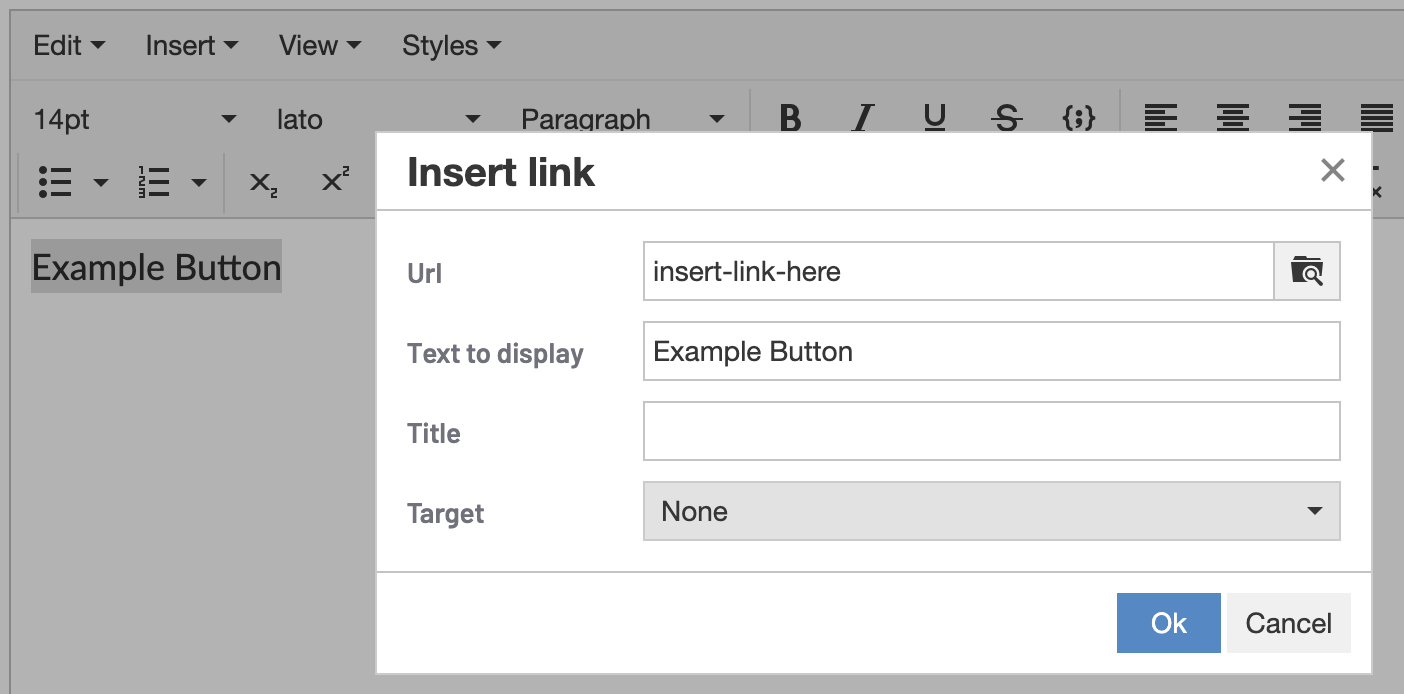This screenshot has width=1404, height=694.
Task: Expand the Target None dropdown
Action: tap(991, 511)
